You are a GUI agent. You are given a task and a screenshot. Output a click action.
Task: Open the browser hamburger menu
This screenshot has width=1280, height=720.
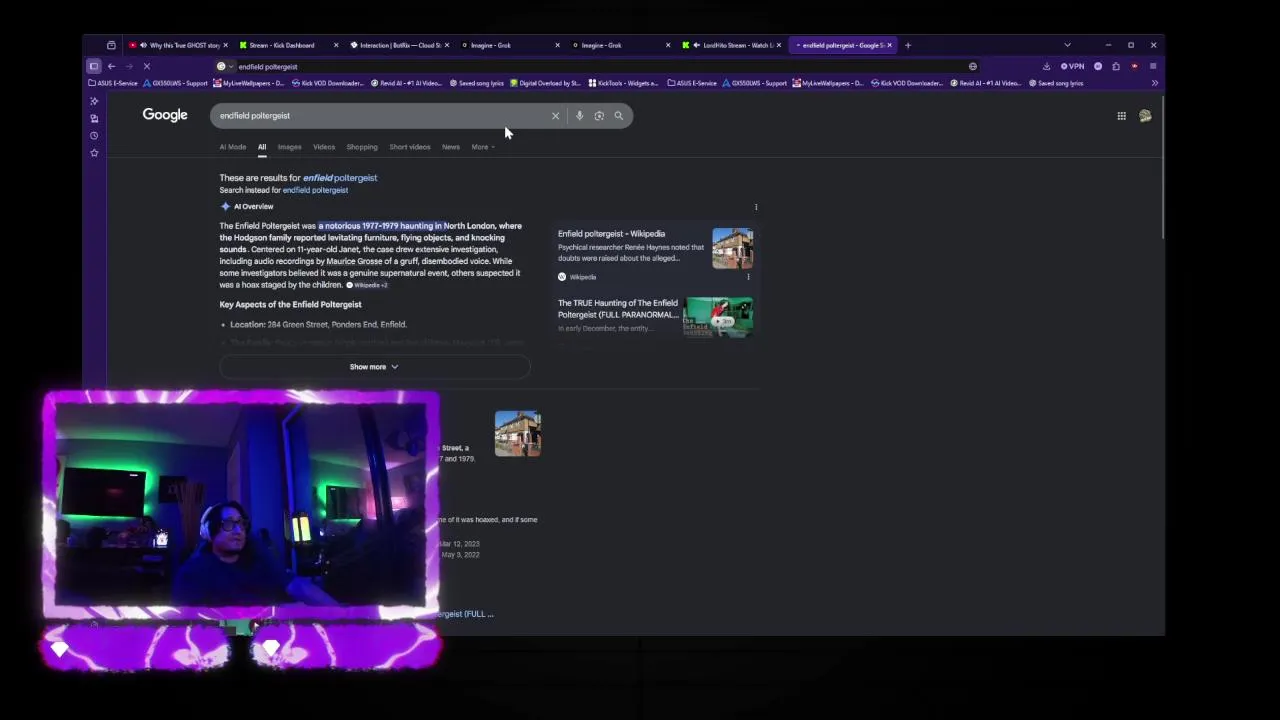tap(1153, 66)
